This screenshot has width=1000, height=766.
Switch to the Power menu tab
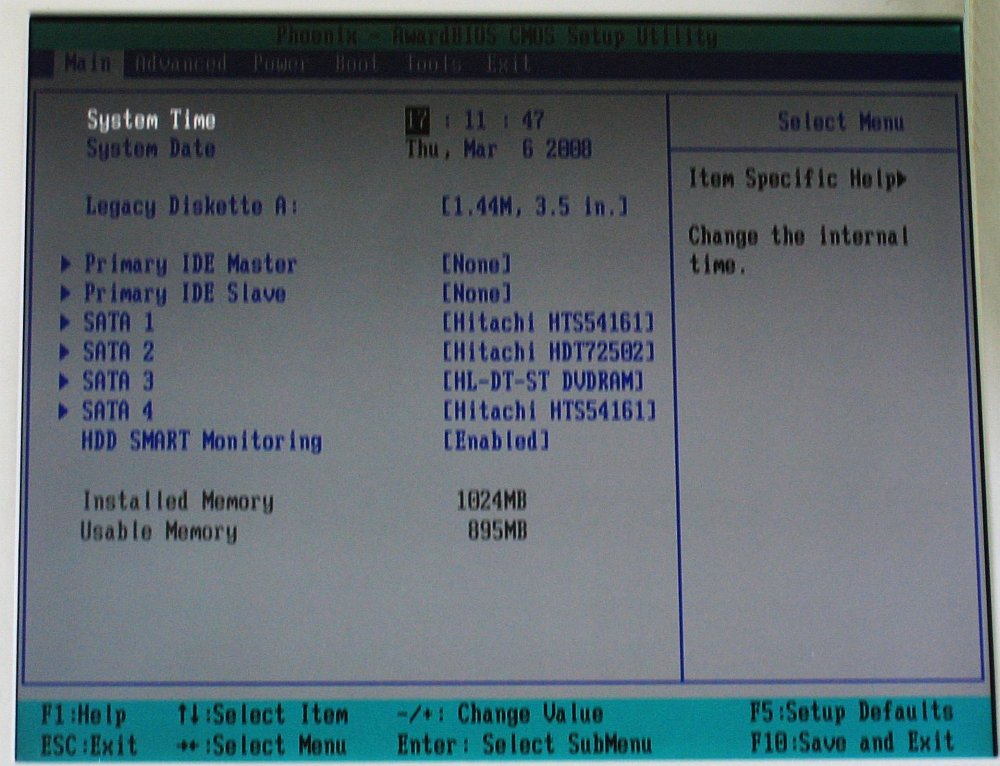pos(280,64)
